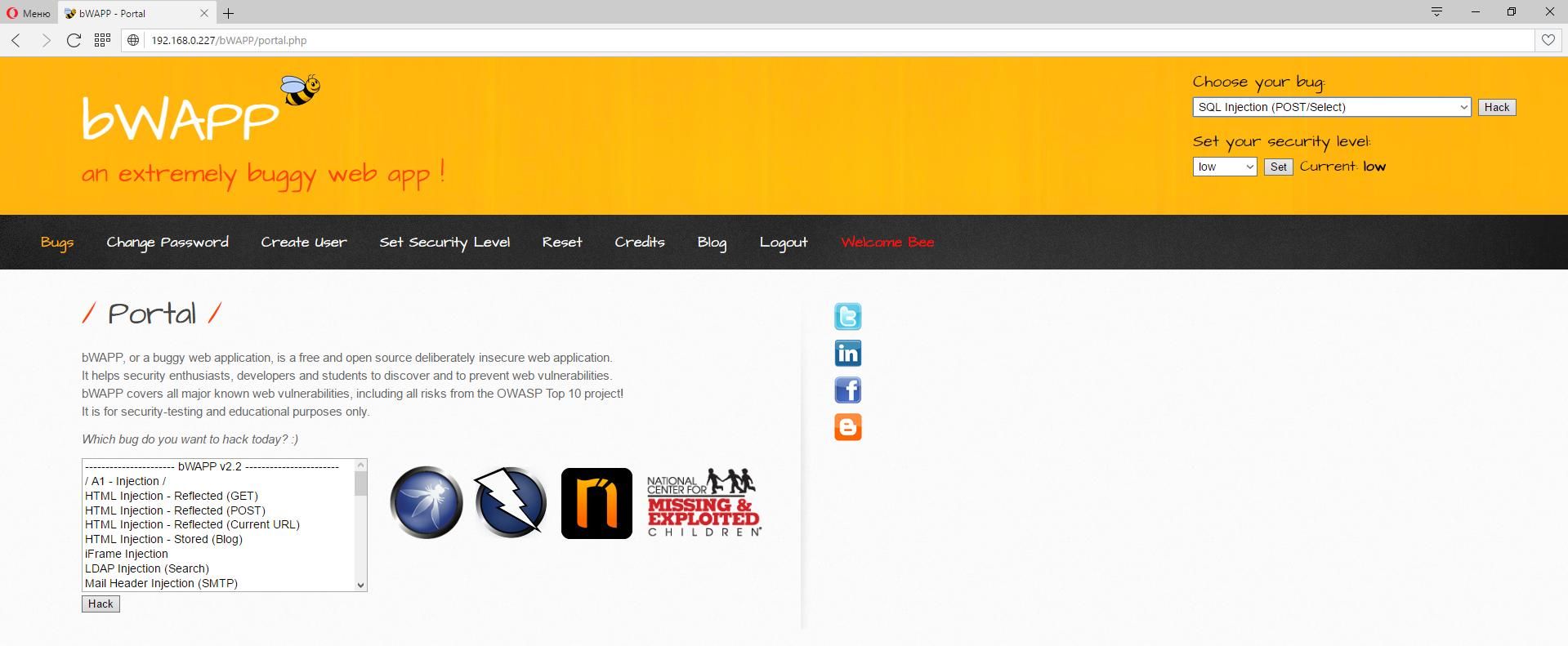Click the Hack button beside the bug dropdown
This screenshot has width=1568, height=646.
pyautogui.click(x=1497, y=107)
